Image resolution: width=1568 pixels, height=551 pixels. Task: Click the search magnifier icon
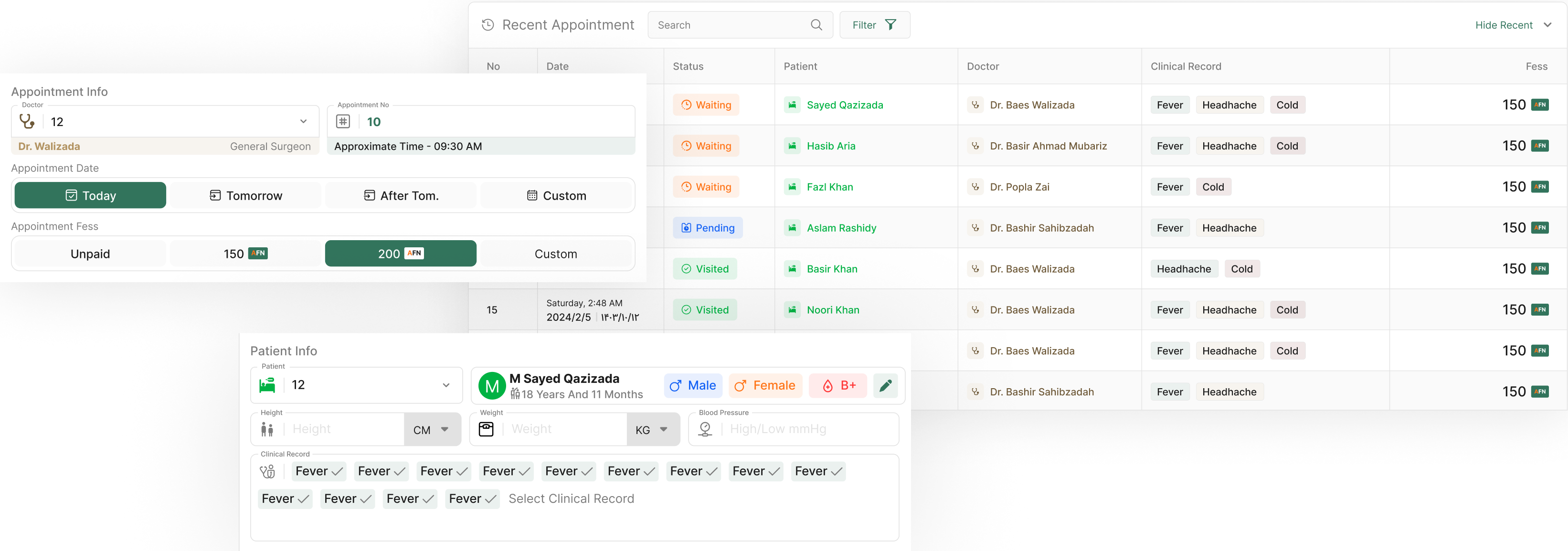click(x=816, y=25)
